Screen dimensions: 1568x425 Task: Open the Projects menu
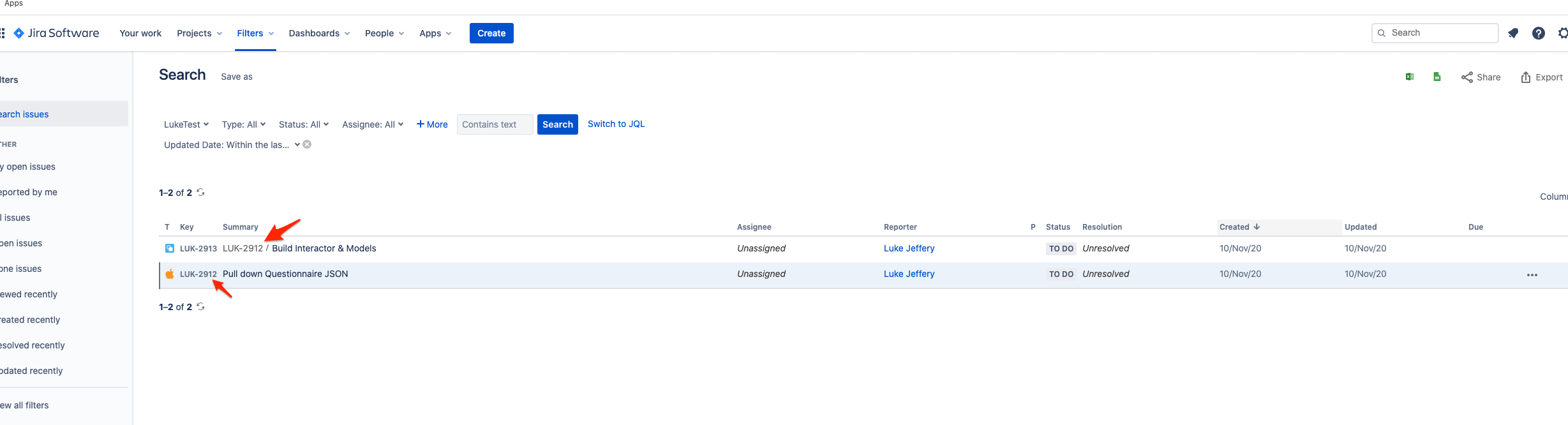tap(200, 33)
